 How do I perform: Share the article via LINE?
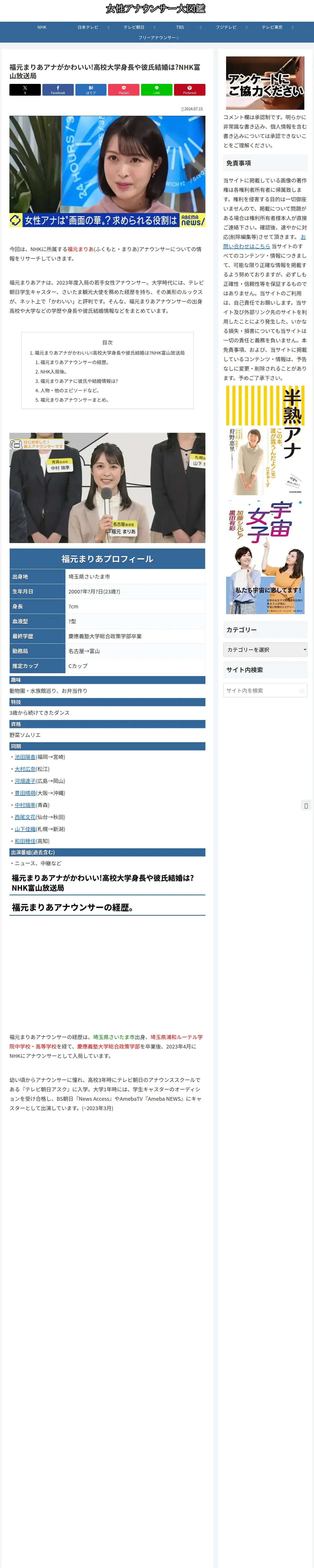coord(157,89)
